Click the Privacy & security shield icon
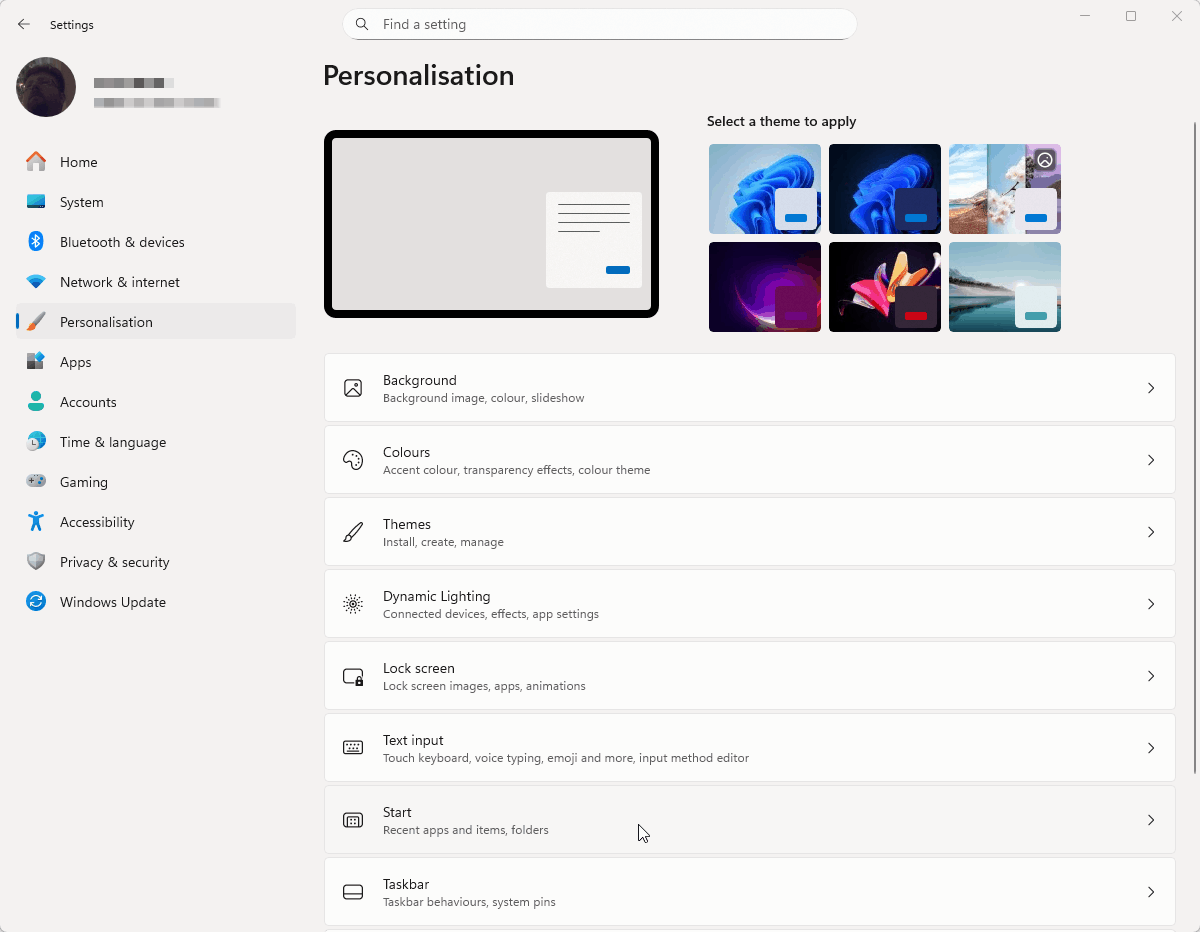 pyautogui.click(x=36, y=562)
